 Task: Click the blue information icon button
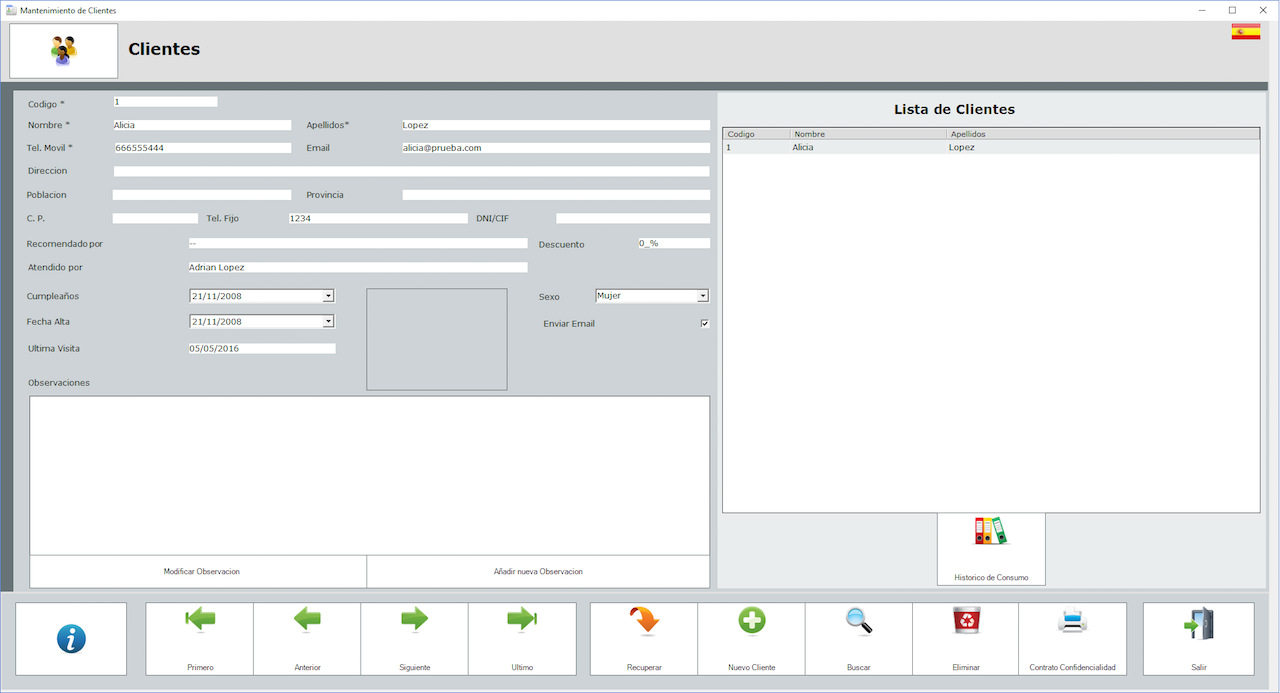pyautogui.click(x=71, y=638)
